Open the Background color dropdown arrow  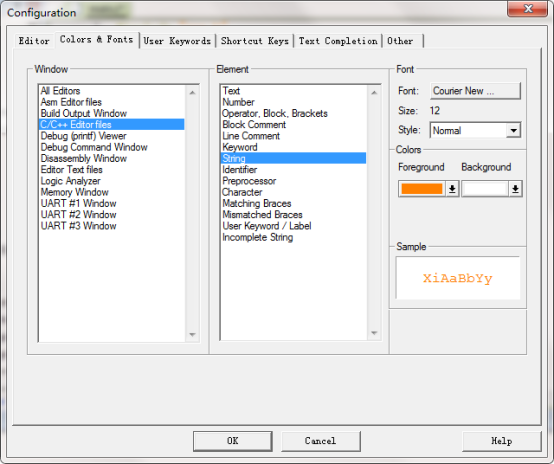pyautogui.click(x=515, y=189)
